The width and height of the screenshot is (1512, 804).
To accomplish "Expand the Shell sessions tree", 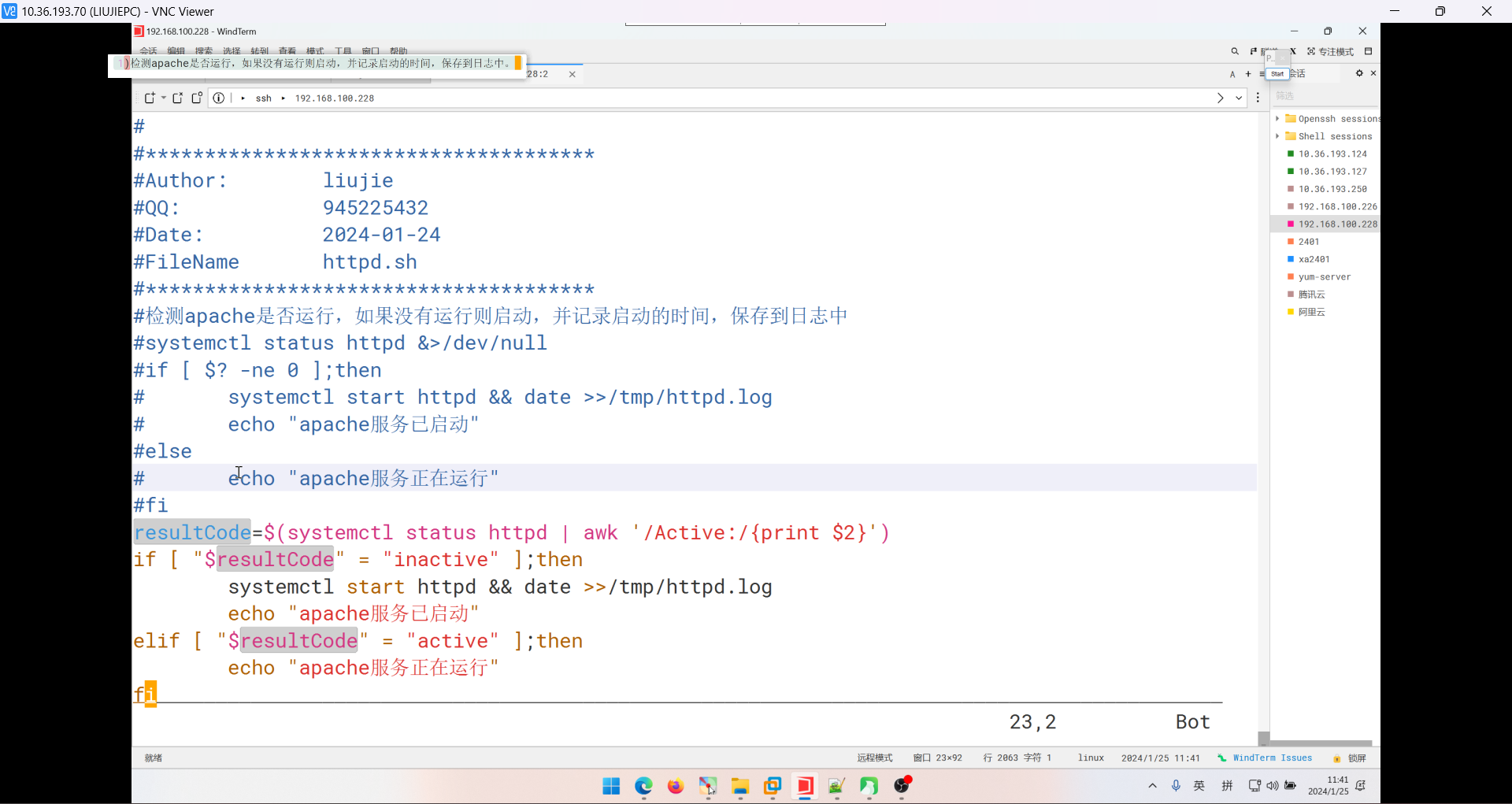I will point(1277,135).
